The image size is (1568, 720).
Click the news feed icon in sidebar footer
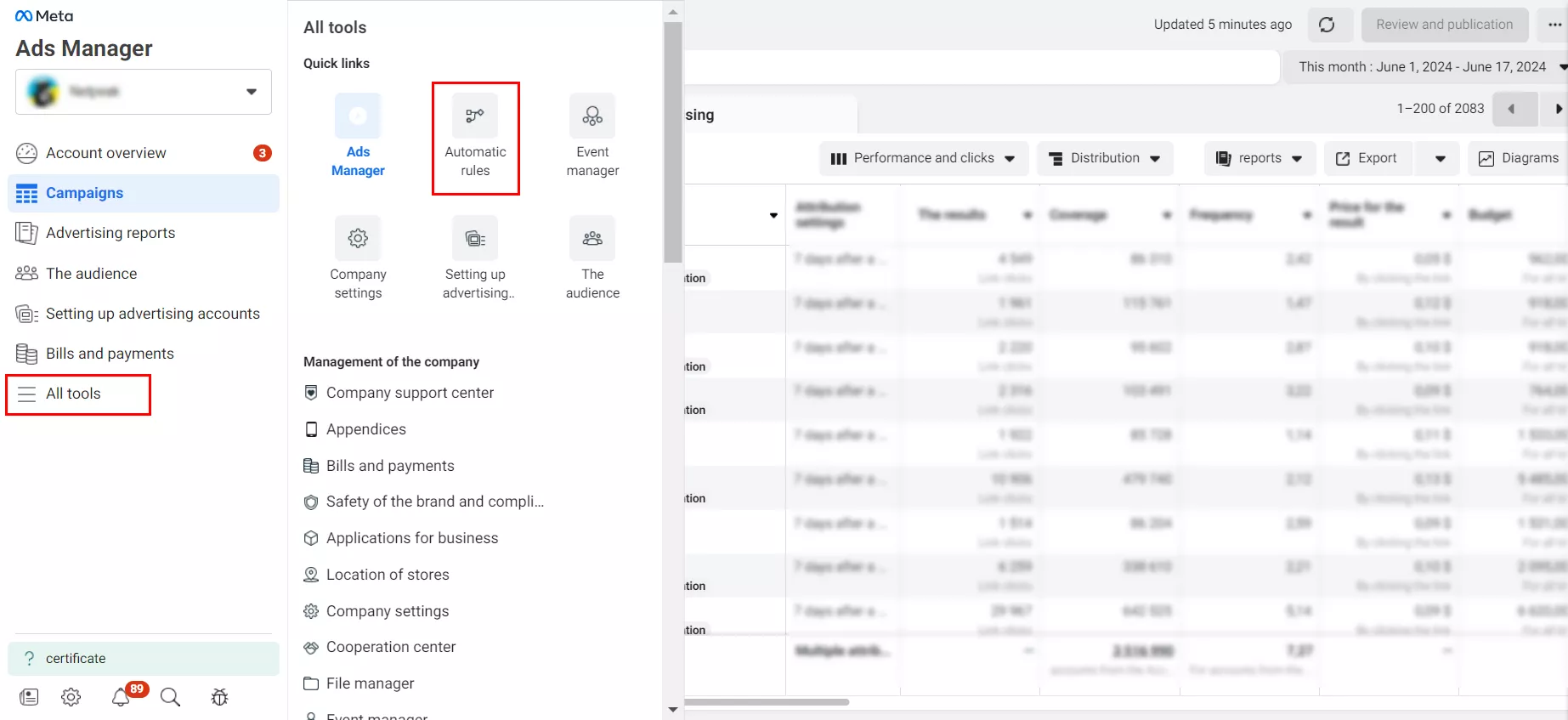click(29, 697)
